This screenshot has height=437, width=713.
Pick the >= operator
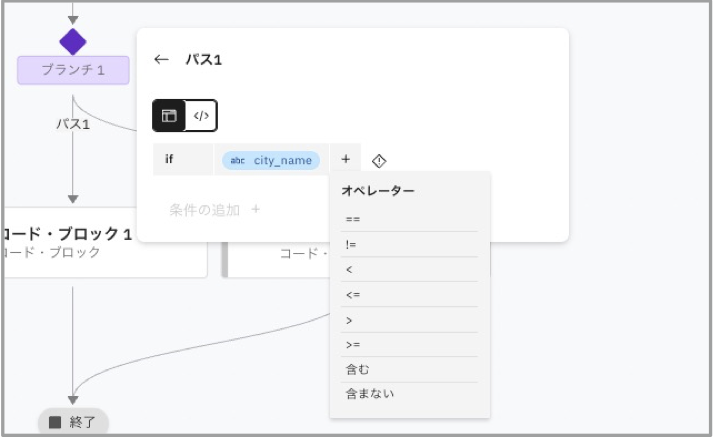coord(352,344)
